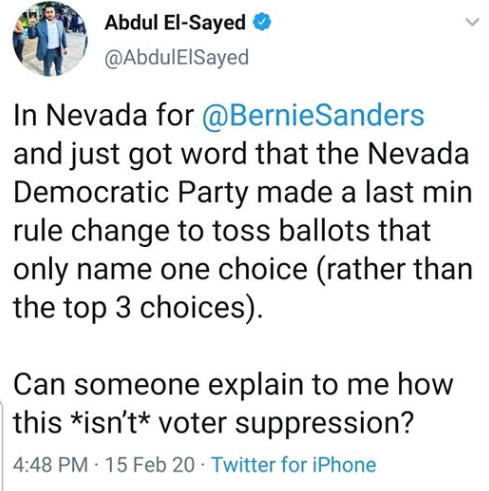Click the phrase "(rather than" in tweet
The width and height of the screenshot is (489, 491).
click(x=394, y=269)
